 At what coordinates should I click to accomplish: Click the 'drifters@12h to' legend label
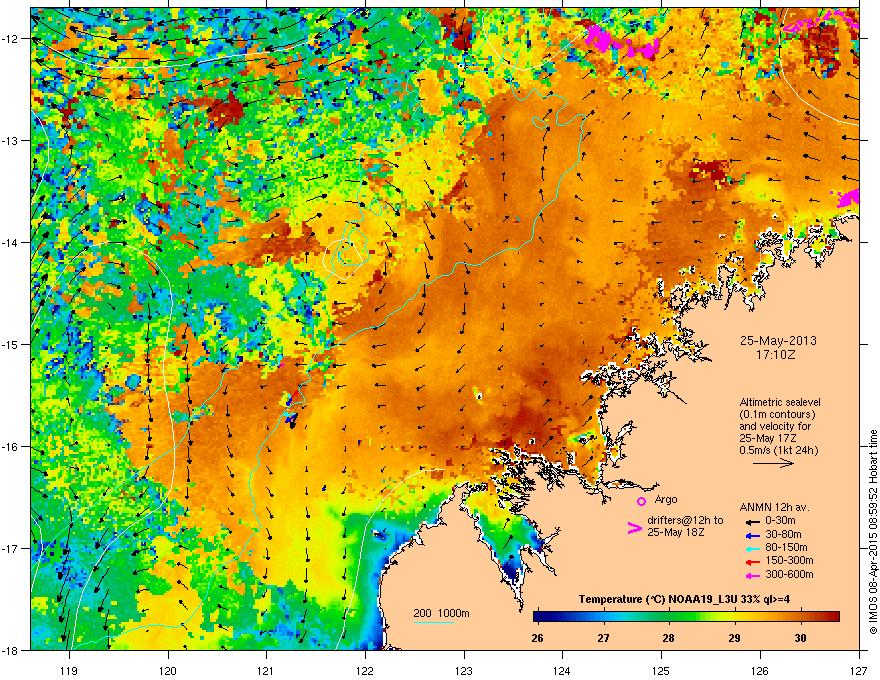(x=685, y=521)
